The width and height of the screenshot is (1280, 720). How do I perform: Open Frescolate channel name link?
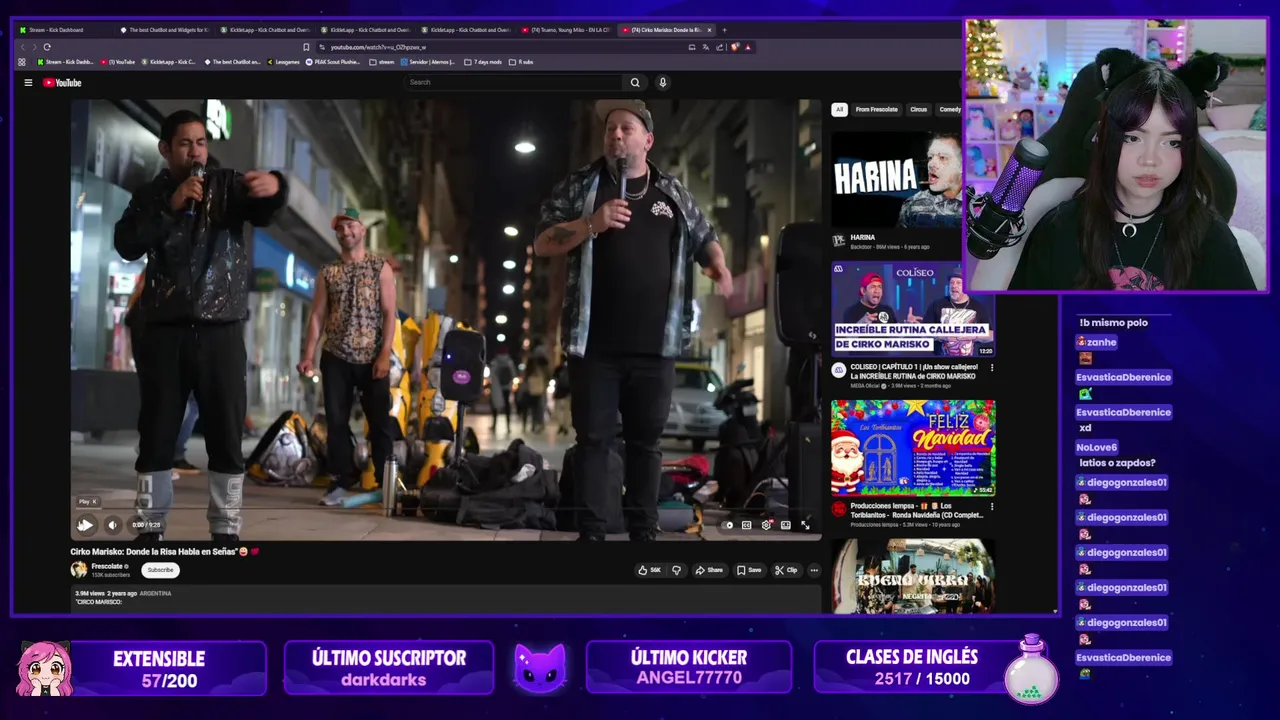107,566
